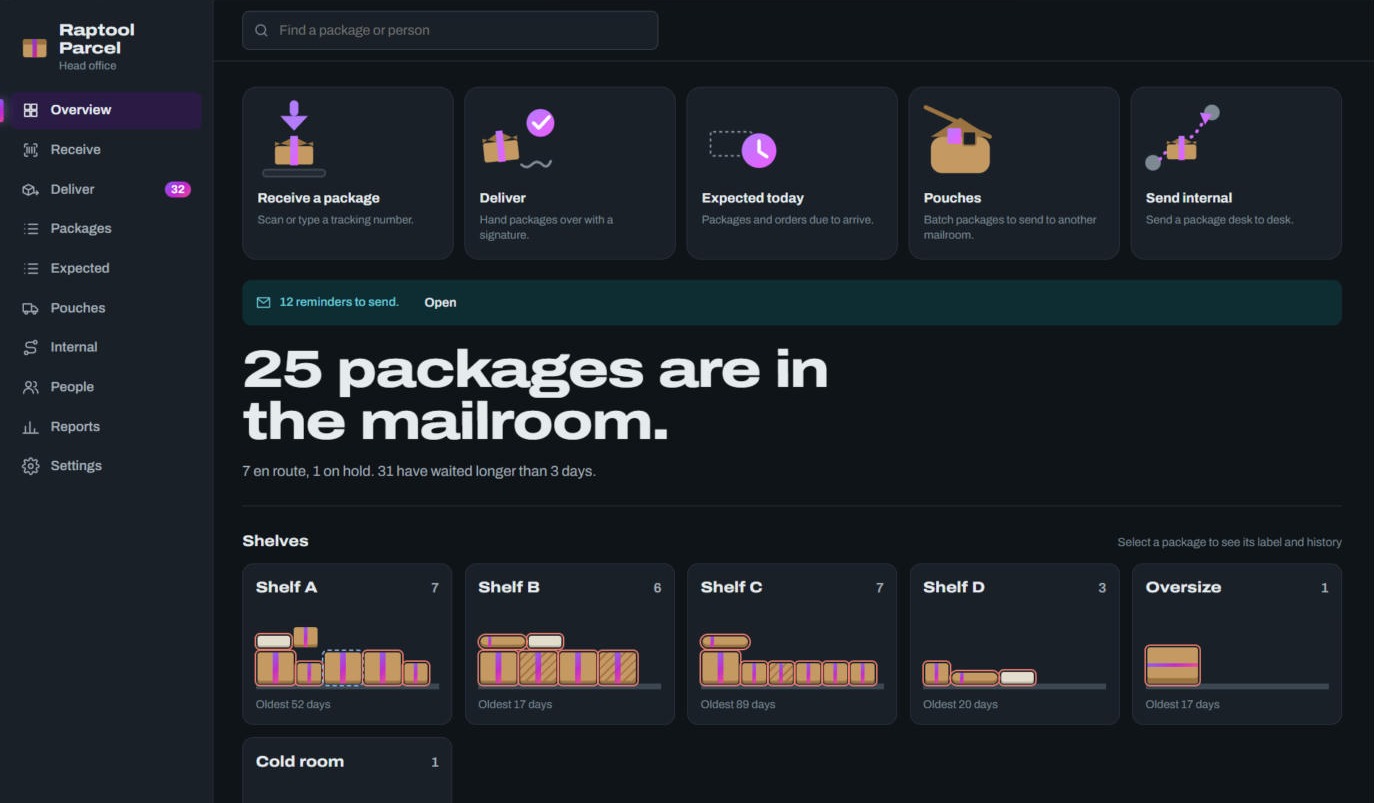1374x803 pixels.
Task: Click the Expected list icon in sidebar
Action: (31, 268)
